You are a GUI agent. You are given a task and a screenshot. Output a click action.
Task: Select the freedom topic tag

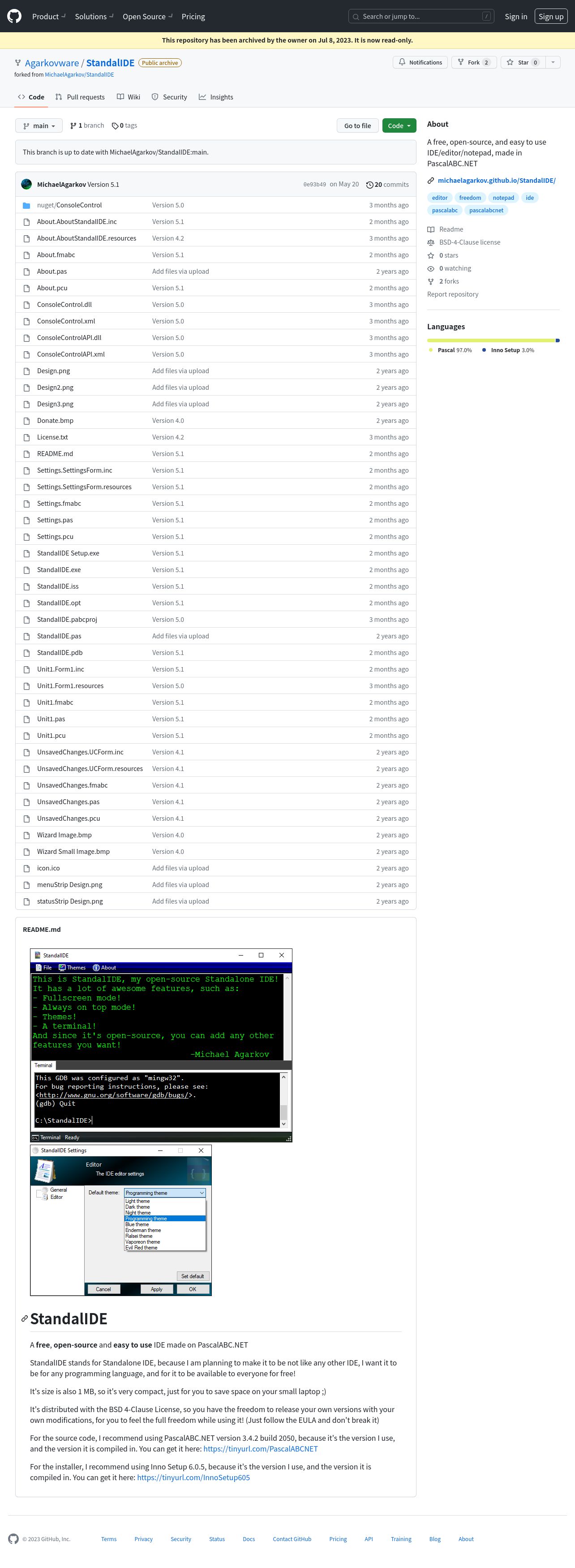[470, 198]
